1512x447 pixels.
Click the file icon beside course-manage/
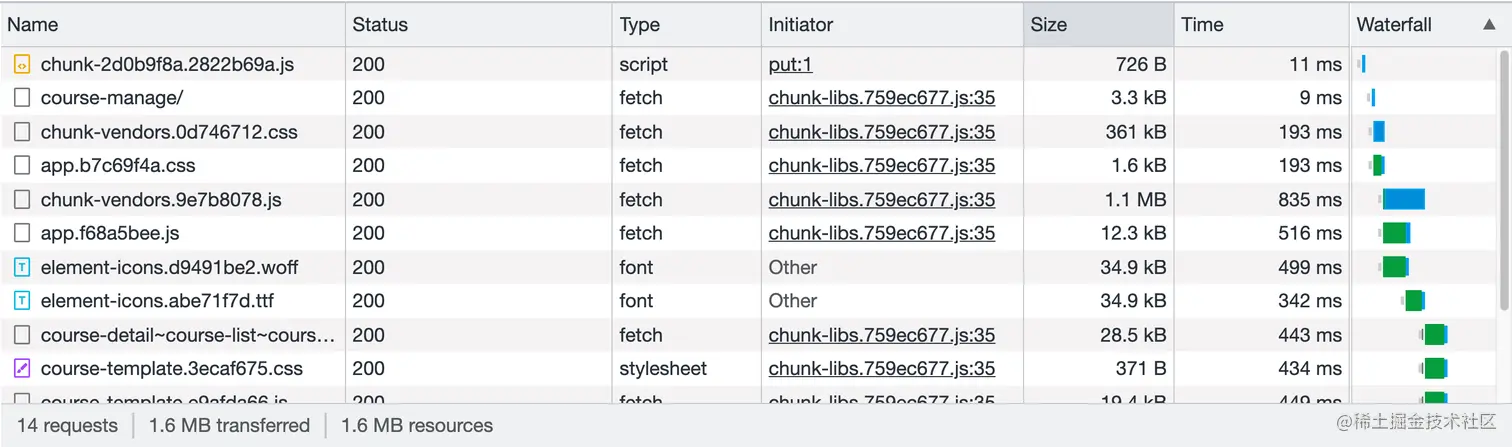(x=21, y=98)
